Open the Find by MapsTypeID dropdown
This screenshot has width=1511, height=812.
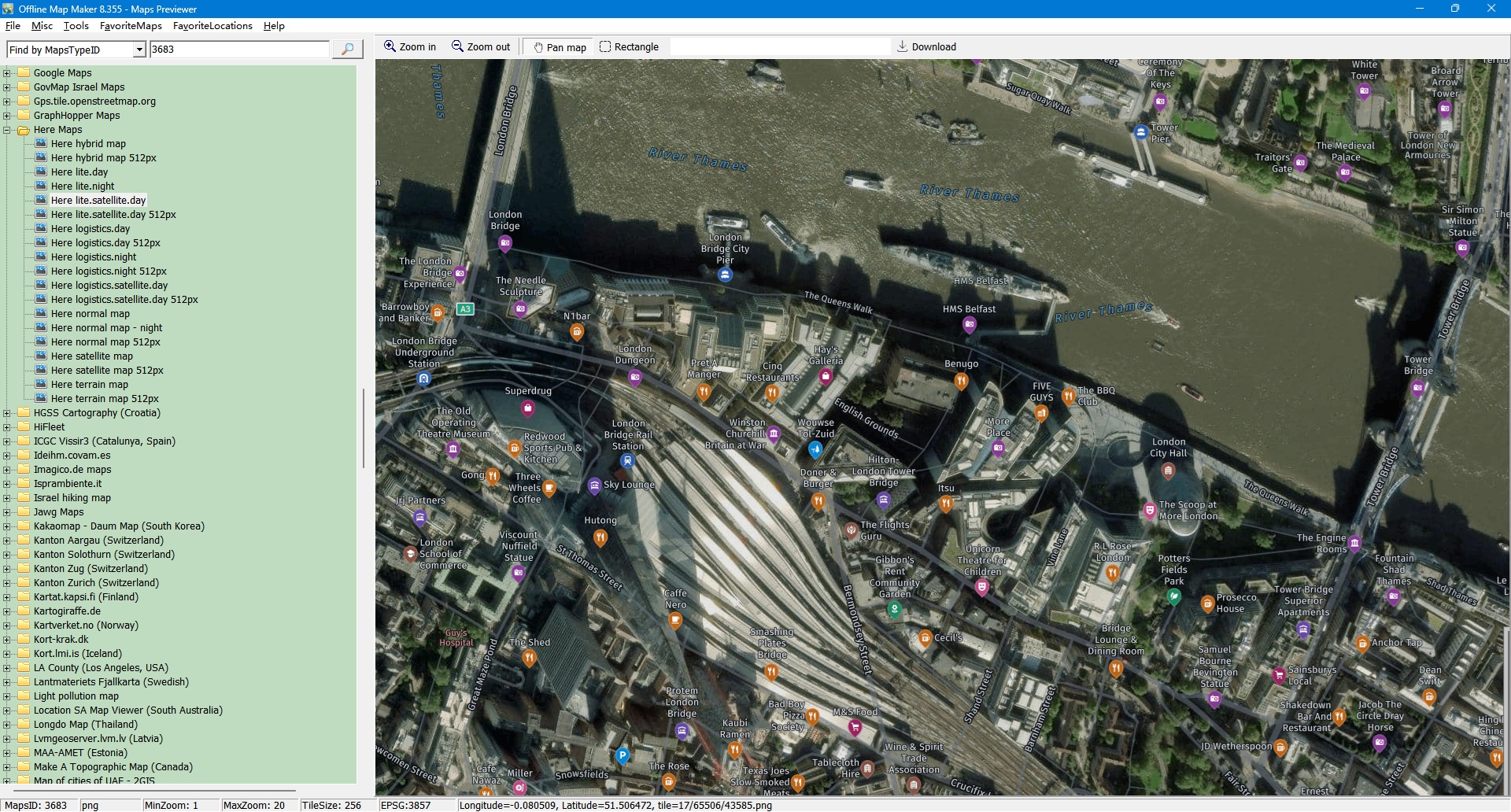click(x=139, y=50)
